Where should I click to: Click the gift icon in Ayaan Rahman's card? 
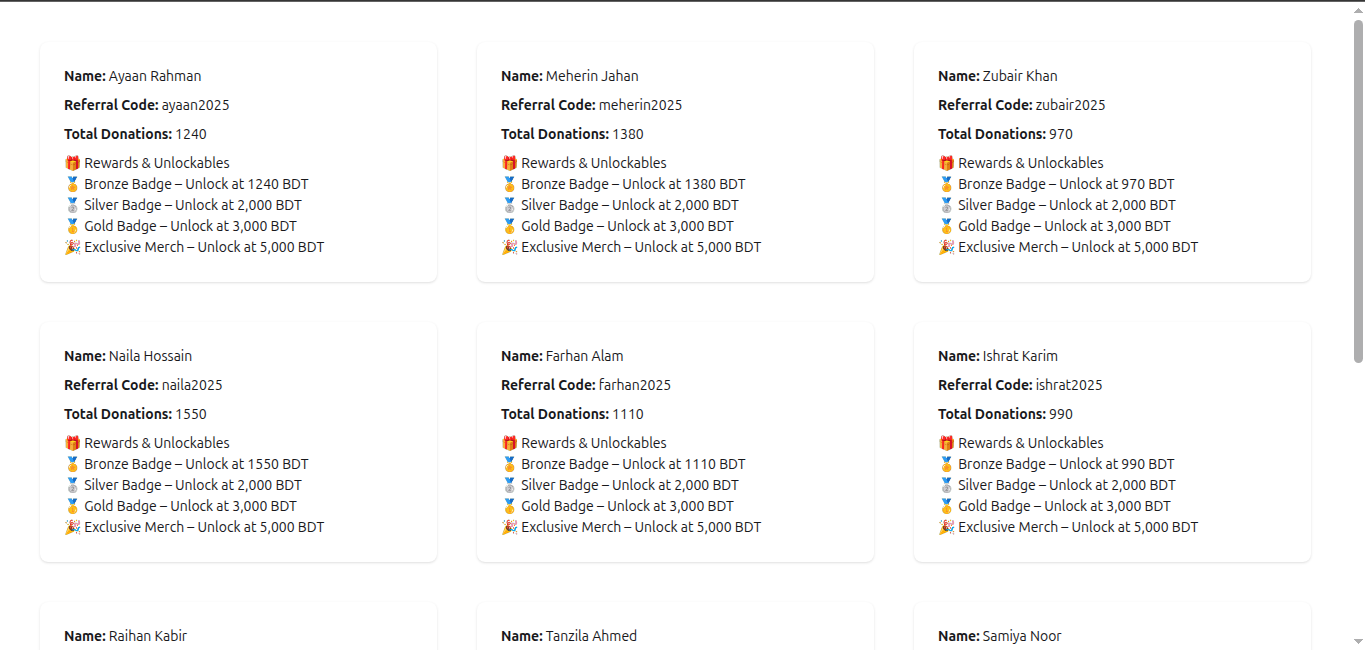tap(72, 163)
